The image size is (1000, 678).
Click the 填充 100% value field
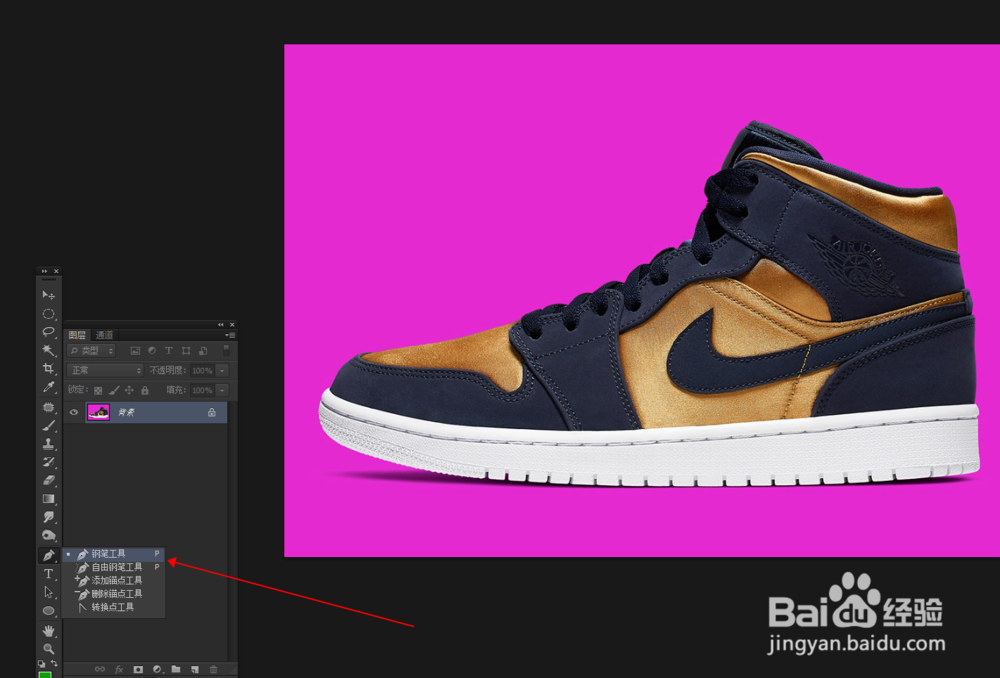tap(202, 390)
